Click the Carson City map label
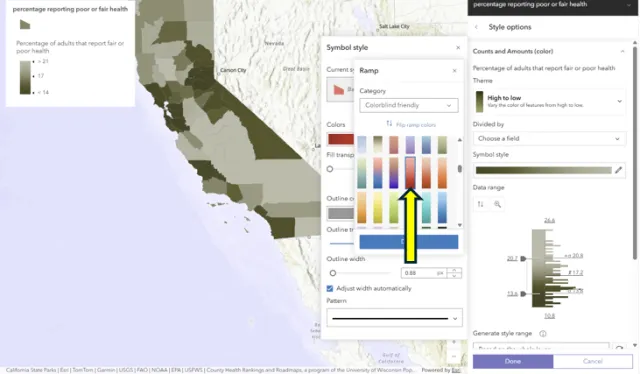Image resolution: width=640 pixels, height=374 pixels. point(233,70)
